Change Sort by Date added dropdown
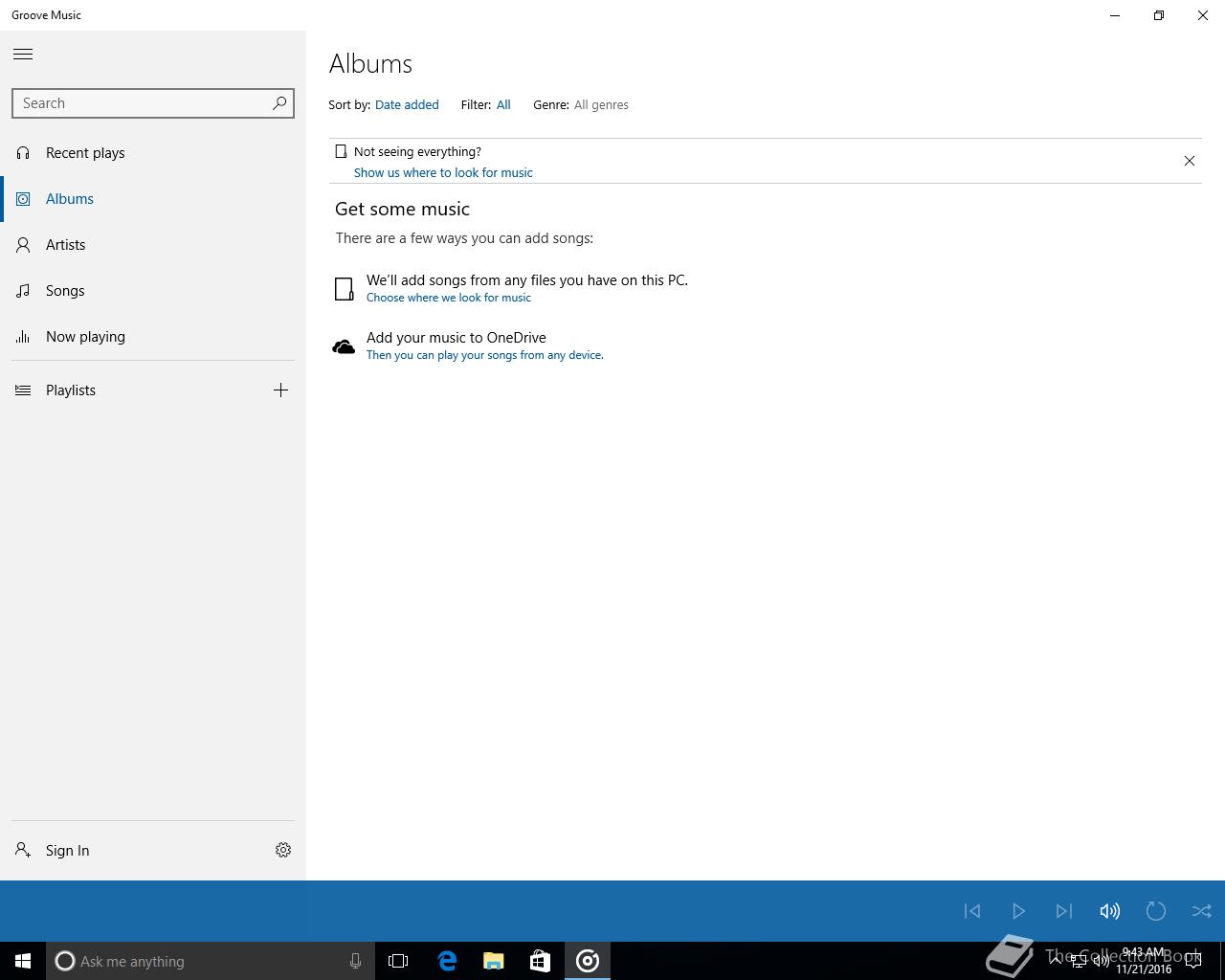This screenshot has width=1225, height=980. 407,105
